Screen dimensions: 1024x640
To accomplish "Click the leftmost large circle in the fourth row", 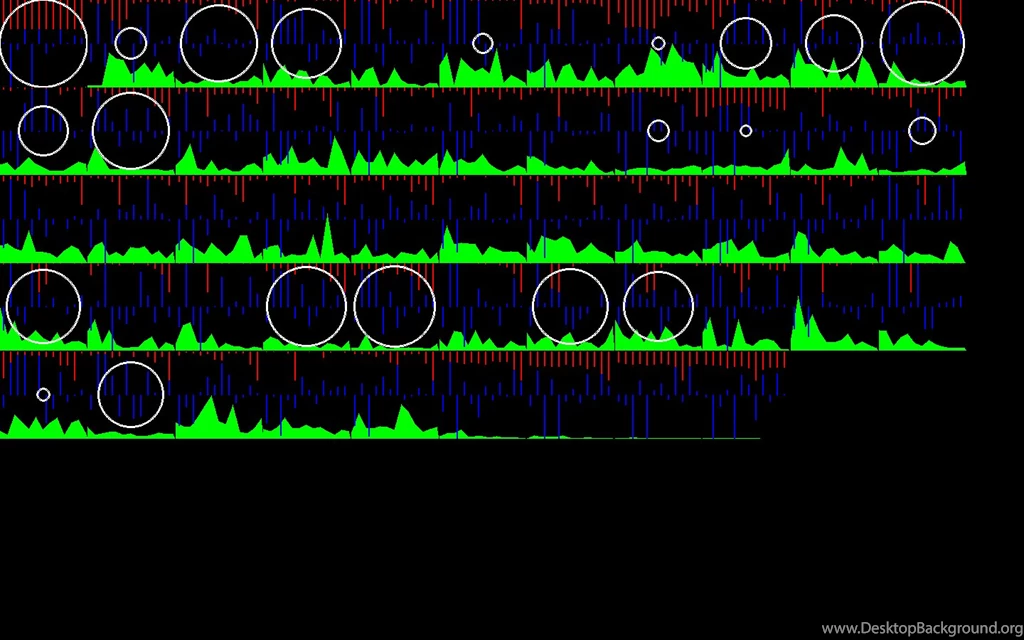I will 43,306.
